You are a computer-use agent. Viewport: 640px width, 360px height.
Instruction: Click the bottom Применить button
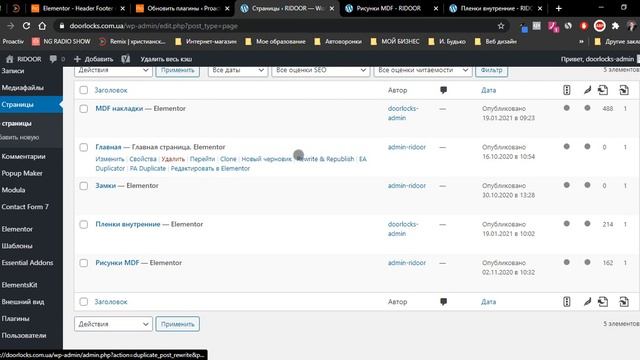(x=178, y=324)
